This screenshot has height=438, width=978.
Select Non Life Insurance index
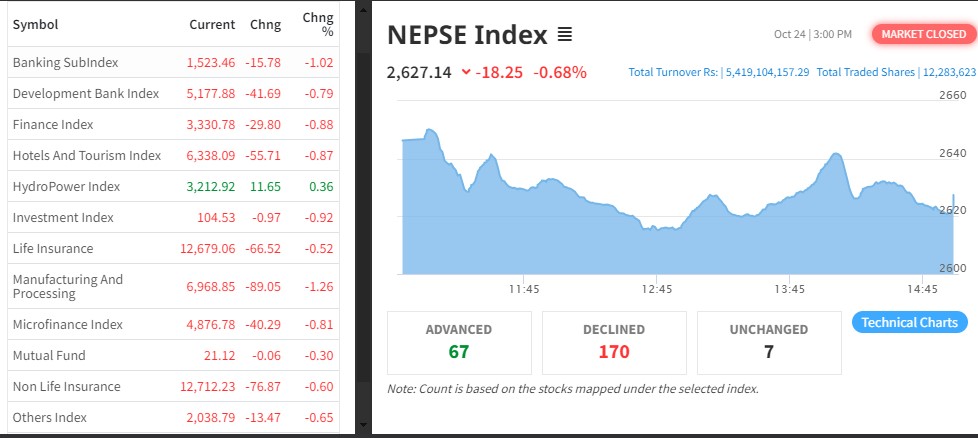tap(66, 386)
